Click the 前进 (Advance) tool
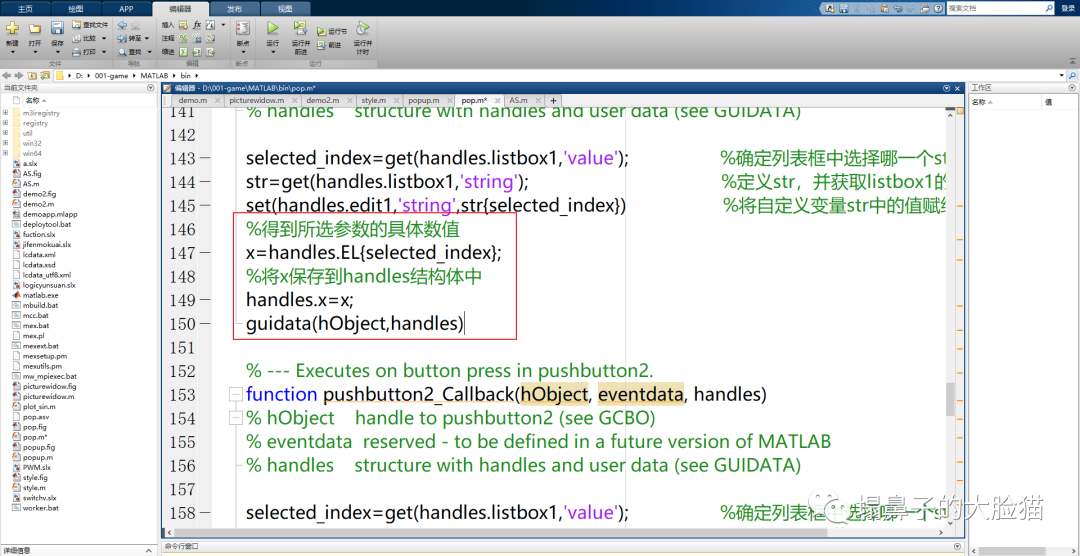The height and width of the screenshot is (556, 1080). point(329,45)
